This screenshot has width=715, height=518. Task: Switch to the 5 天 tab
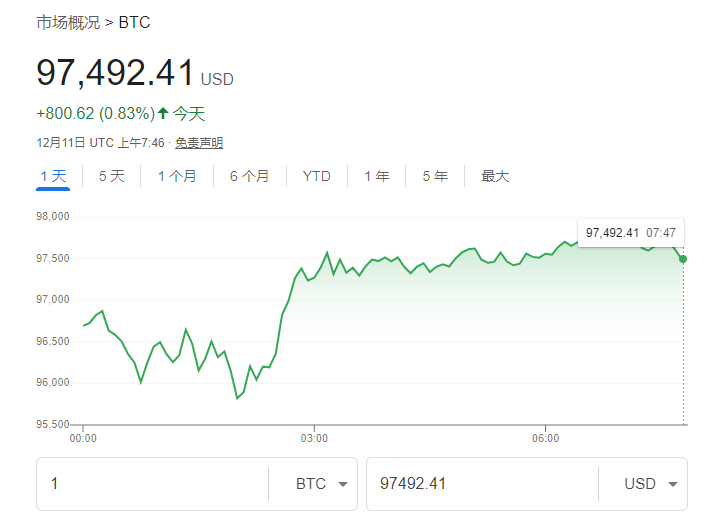tap(112, 176)
